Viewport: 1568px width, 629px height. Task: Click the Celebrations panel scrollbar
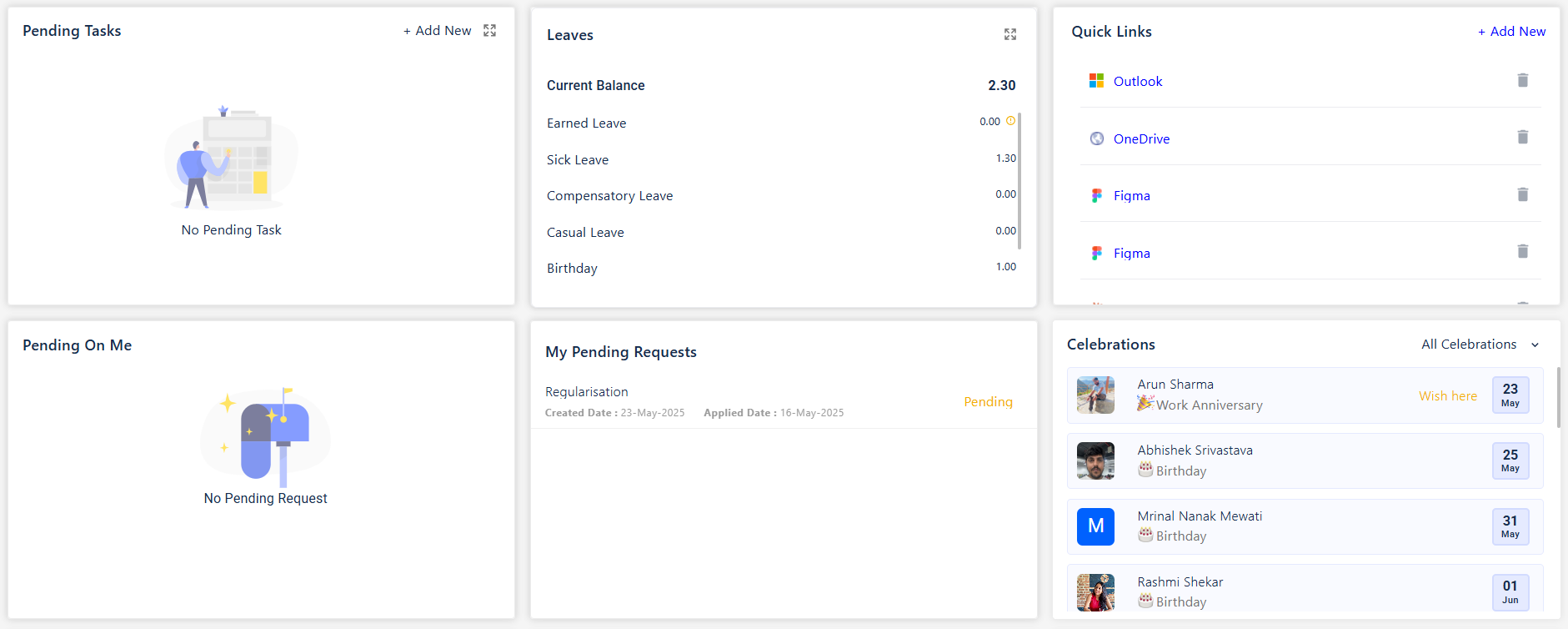click(x=1557, y=396)
